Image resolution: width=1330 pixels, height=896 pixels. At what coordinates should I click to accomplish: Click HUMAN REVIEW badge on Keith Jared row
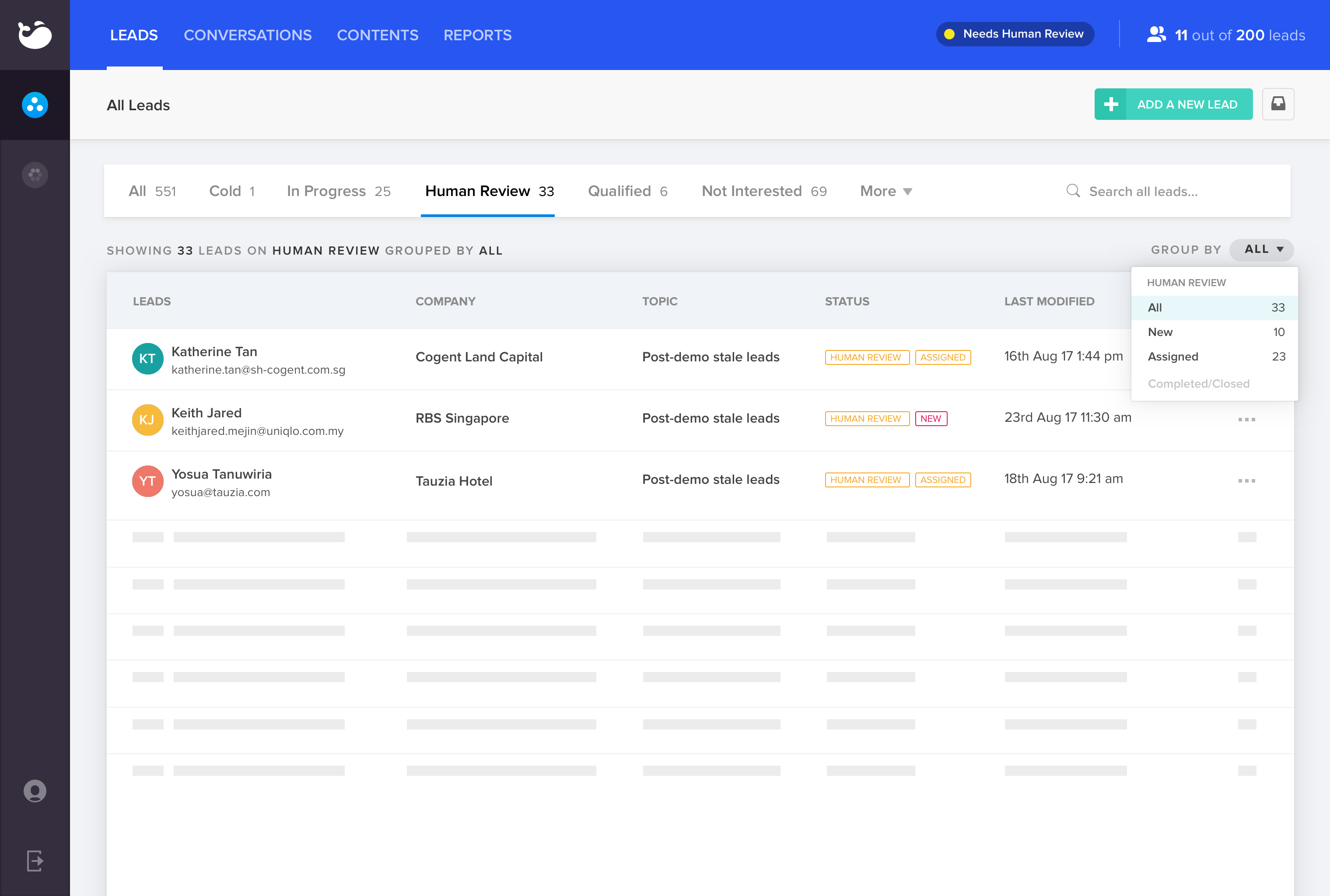(x=867, y=418)
